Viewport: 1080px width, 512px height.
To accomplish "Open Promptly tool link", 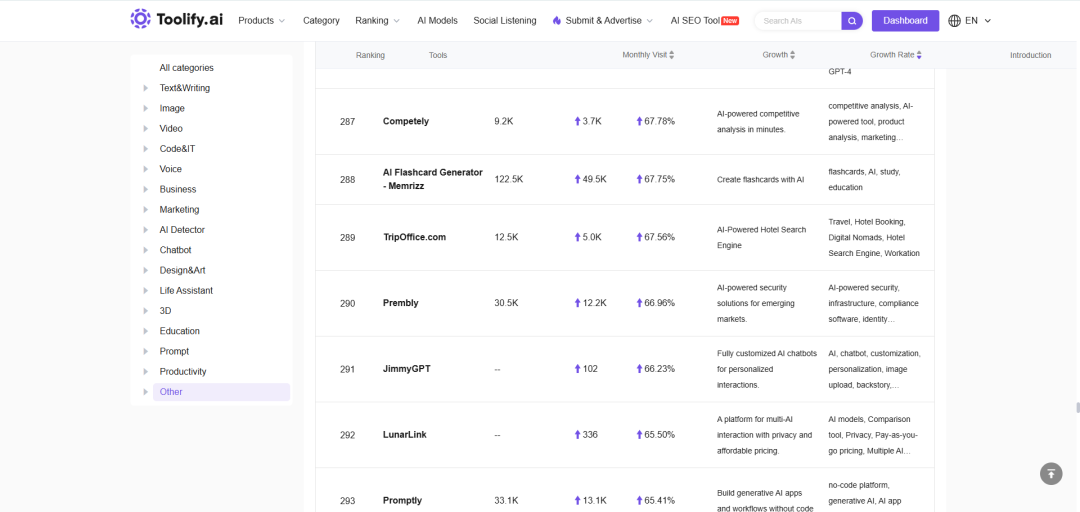I will (x=402, y=500).
